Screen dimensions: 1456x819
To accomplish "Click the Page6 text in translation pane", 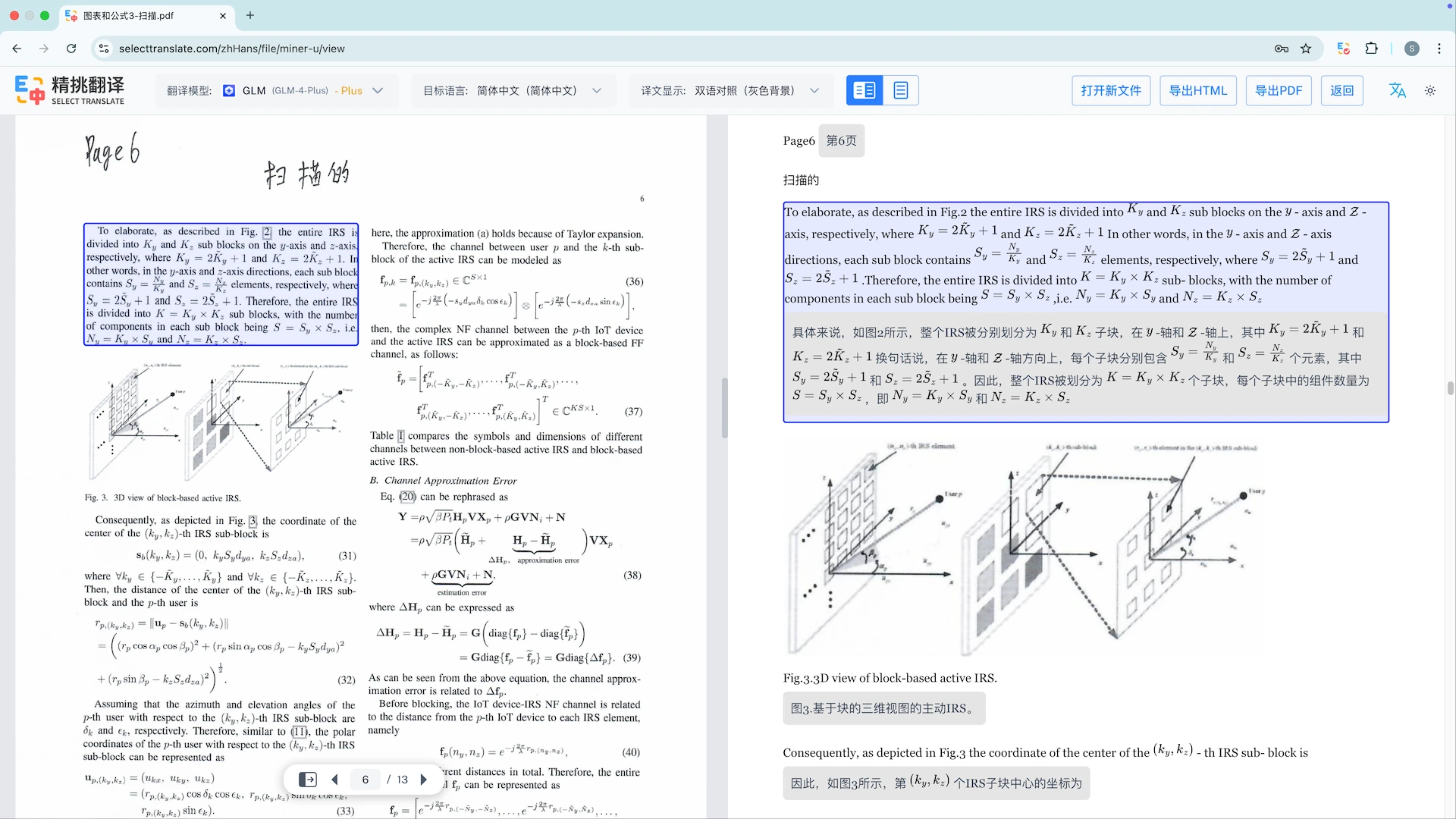I will 799,141.
